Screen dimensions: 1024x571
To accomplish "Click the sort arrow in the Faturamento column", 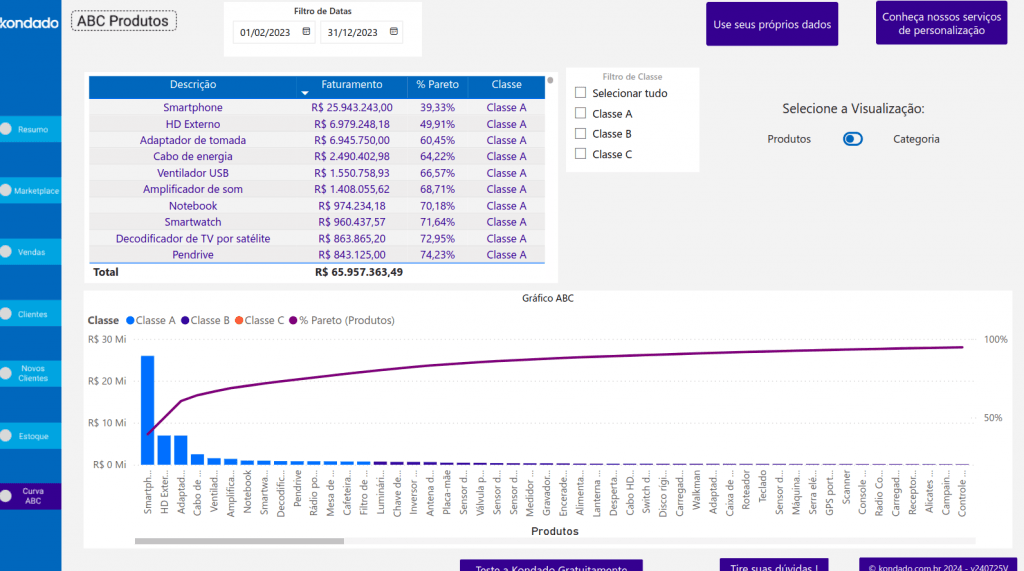I will [305, 93].
